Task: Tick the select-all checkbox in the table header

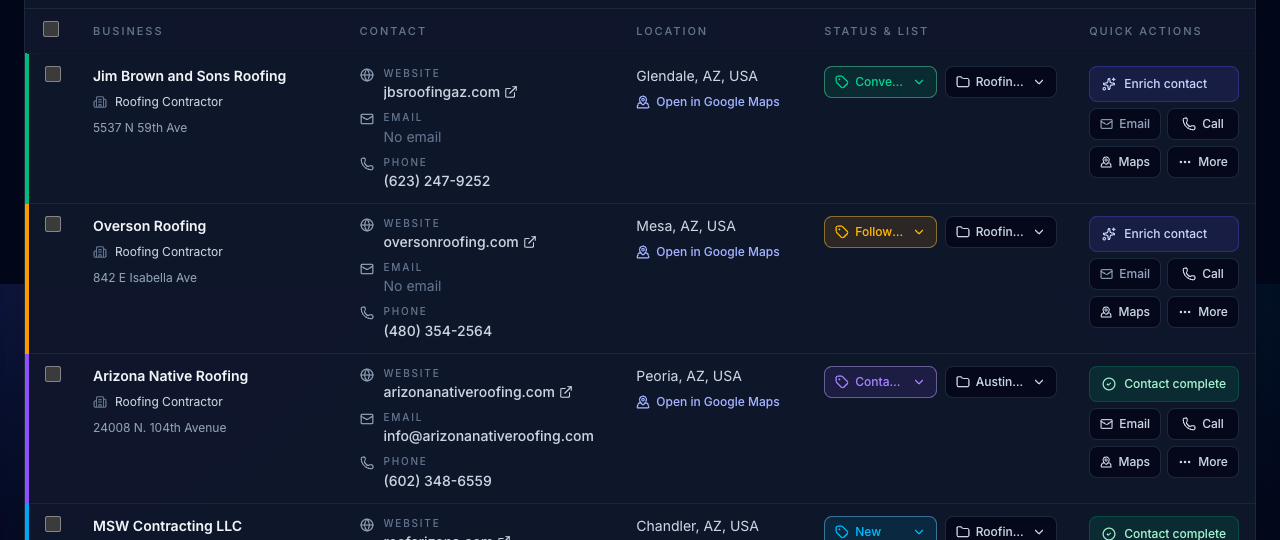Action: point(51,29)
